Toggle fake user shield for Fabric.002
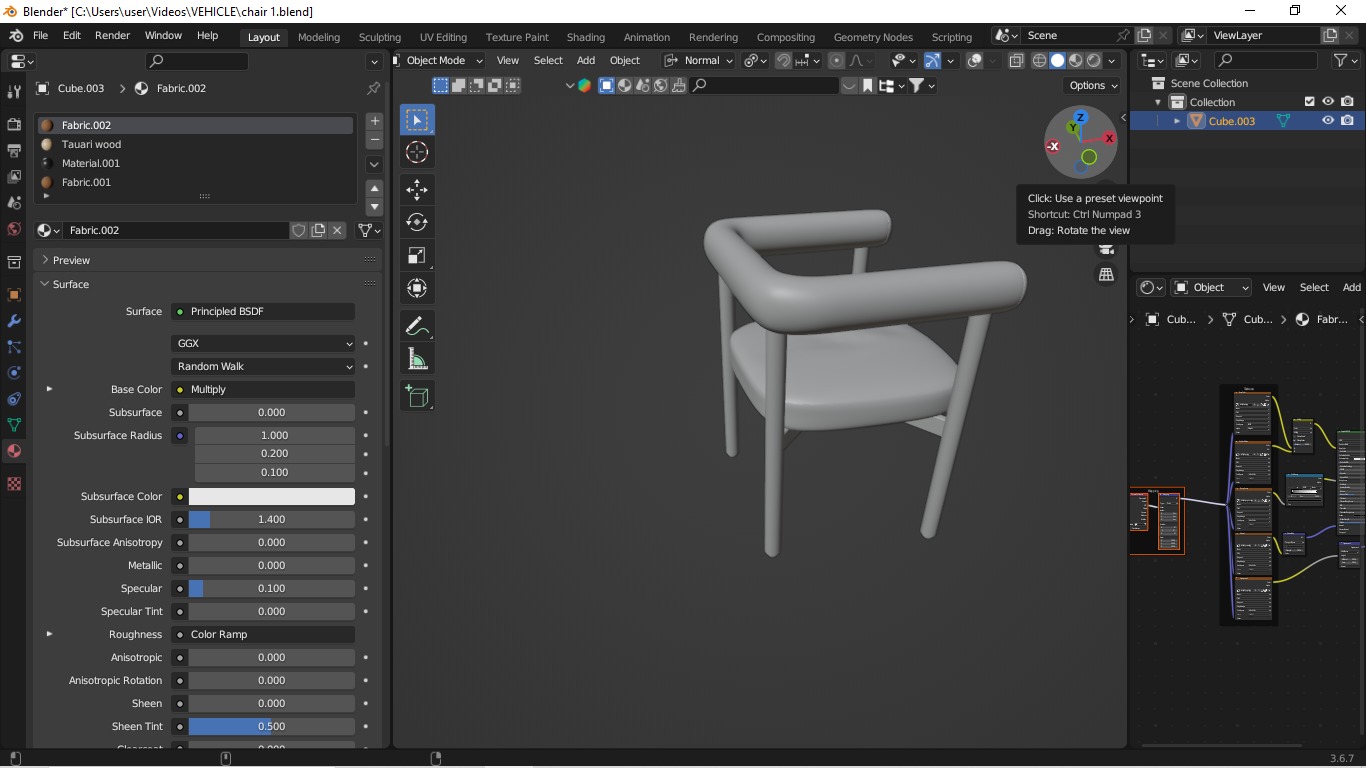1366x768 pixels. coord(298,230)
